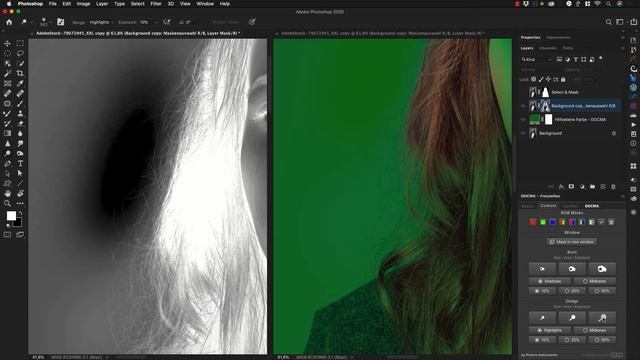This screenshot has width=640, height=360.
Task: Switch to the Paths tab
Action: pos(568,48)
